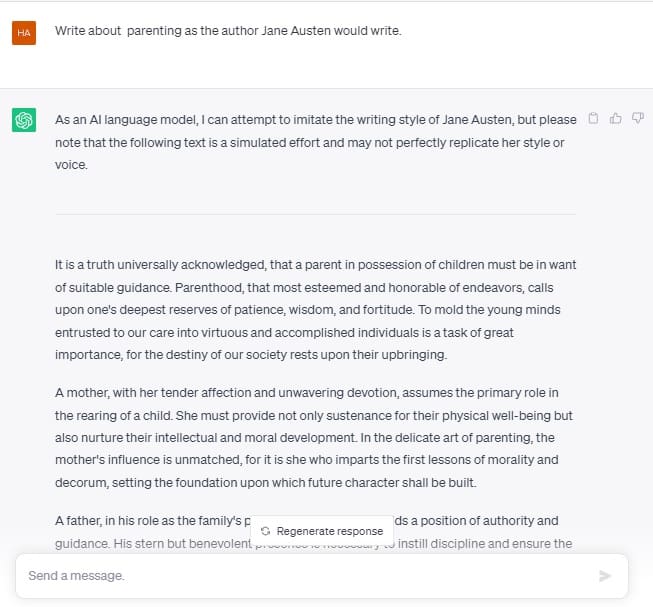The image size is (653, 607).
Task: Give the response a thumbs down
Action: [638, 119]
